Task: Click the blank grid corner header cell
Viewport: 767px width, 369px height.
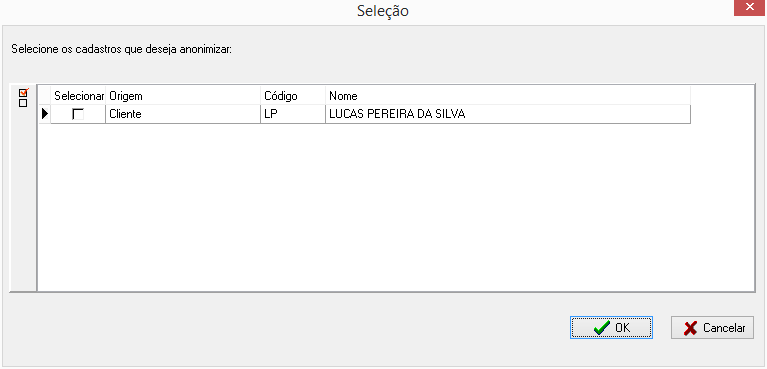Action: (x=45, y=95)
